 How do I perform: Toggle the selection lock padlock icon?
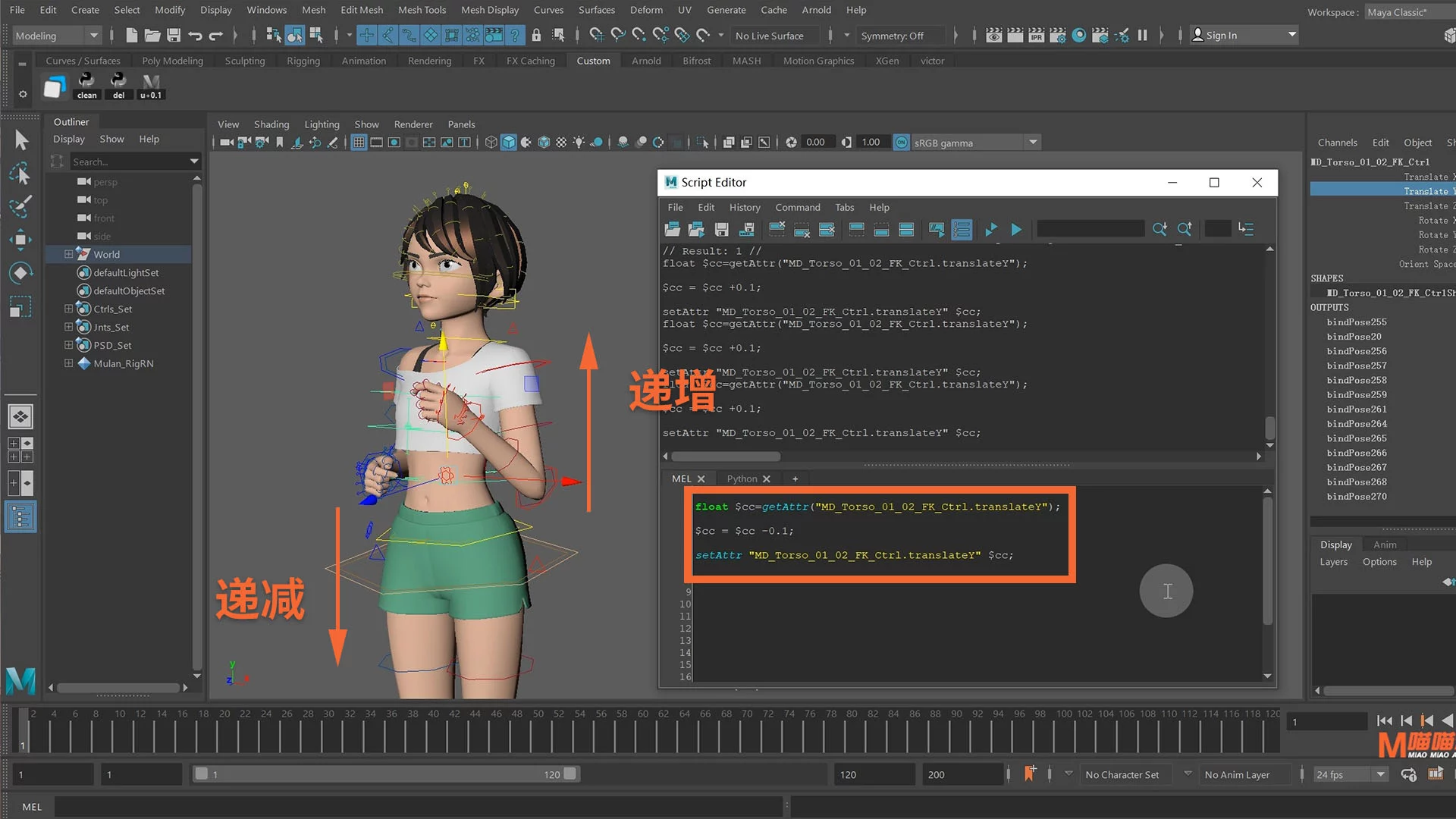tap(536, 35)
